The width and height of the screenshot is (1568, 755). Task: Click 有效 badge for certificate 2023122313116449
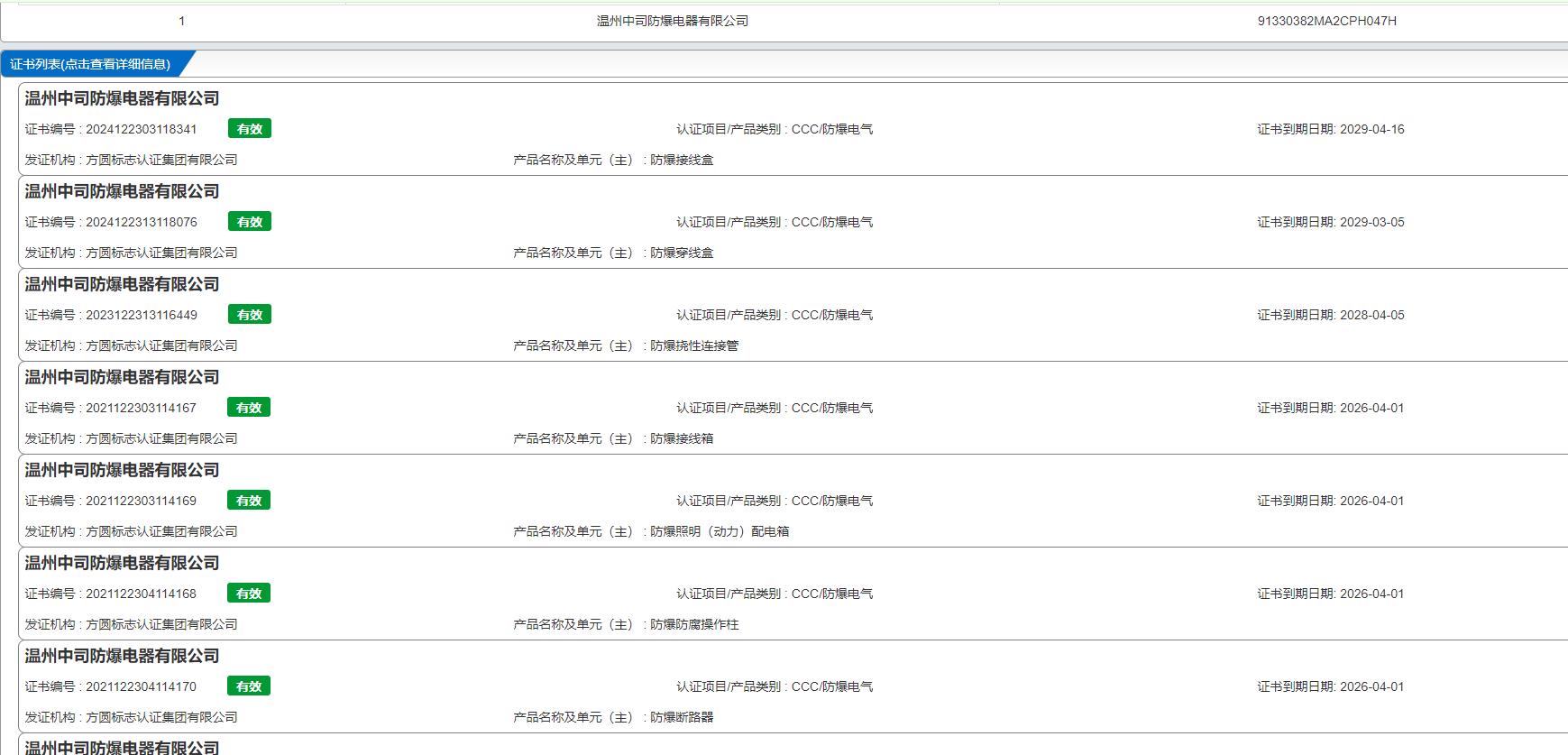(x=250, y=315)
